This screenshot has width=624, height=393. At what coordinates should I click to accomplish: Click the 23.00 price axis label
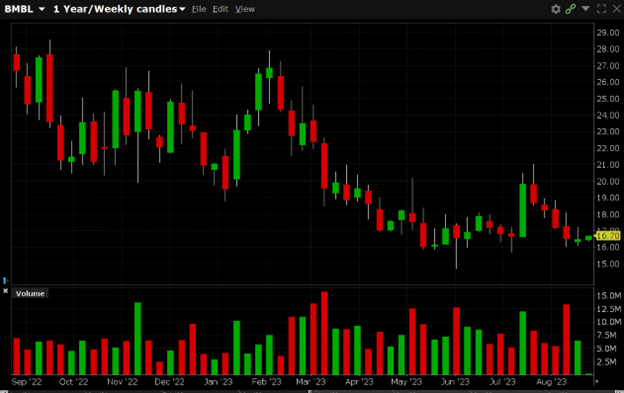pyautogui.click(x=608, y=132)
